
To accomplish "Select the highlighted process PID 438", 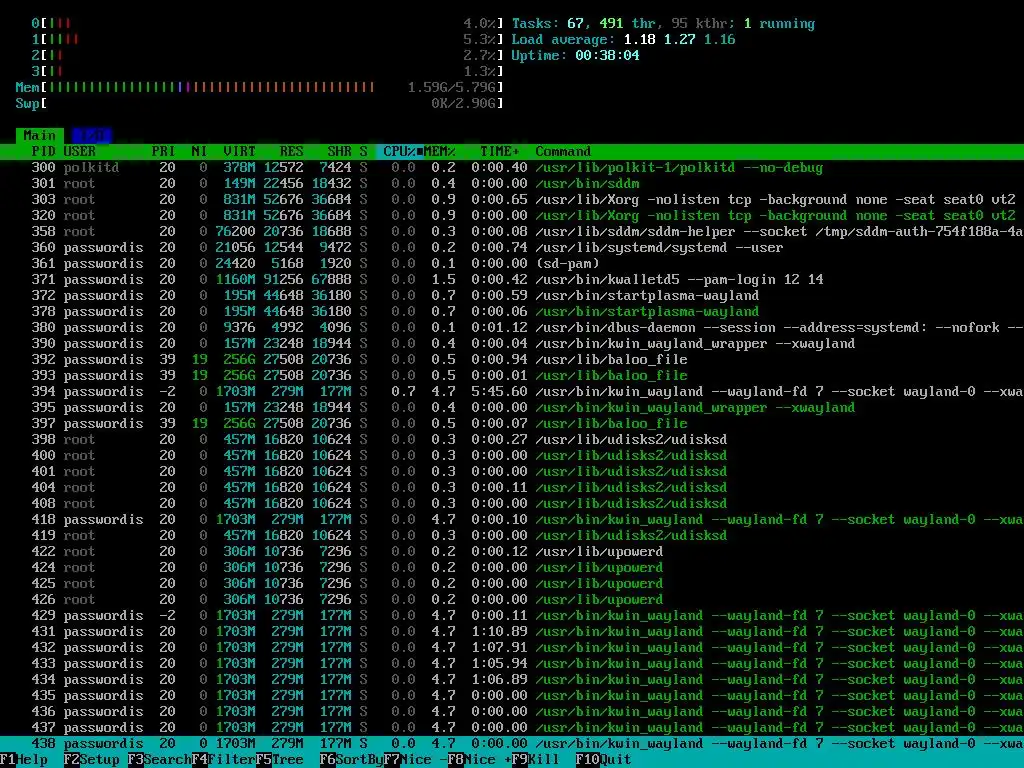I will coord(512,744).
